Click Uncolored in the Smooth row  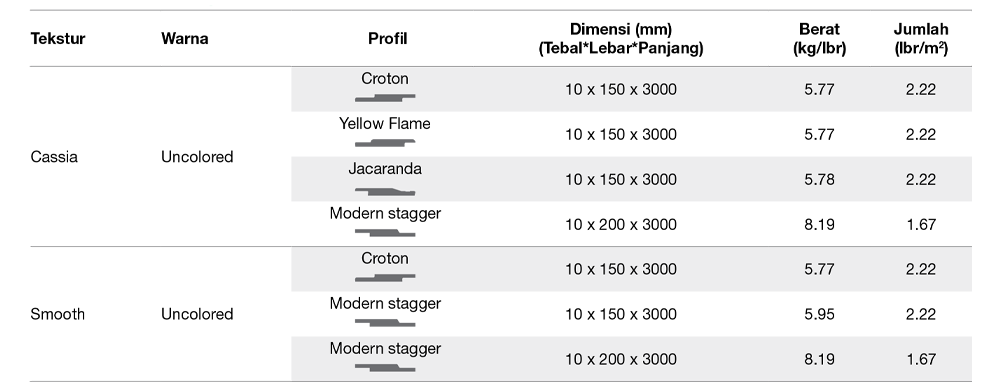[197, 314]
